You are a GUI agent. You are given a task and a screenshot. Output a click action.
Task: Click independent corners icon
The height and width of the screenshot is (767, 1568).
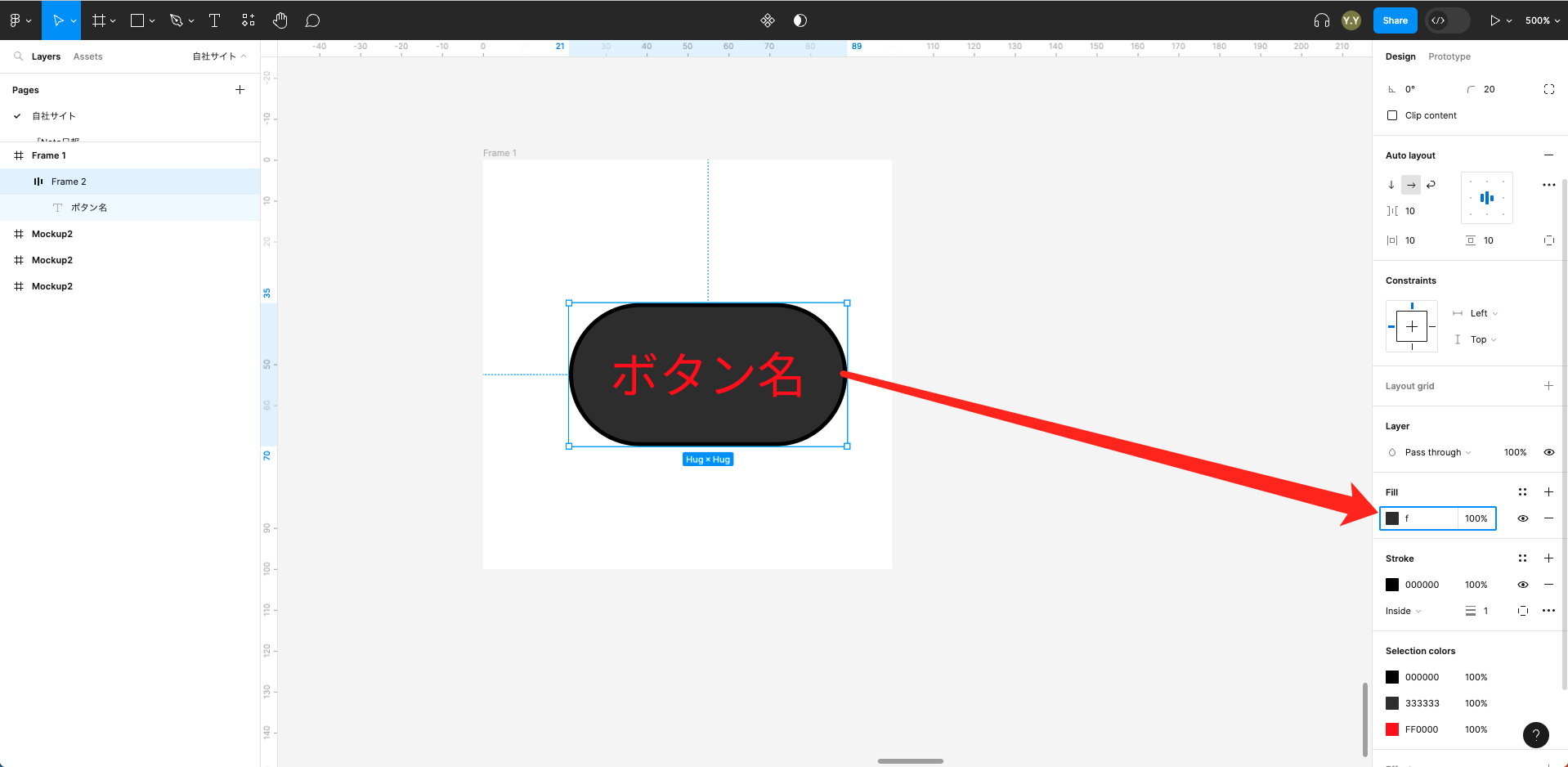[1549, 89]
